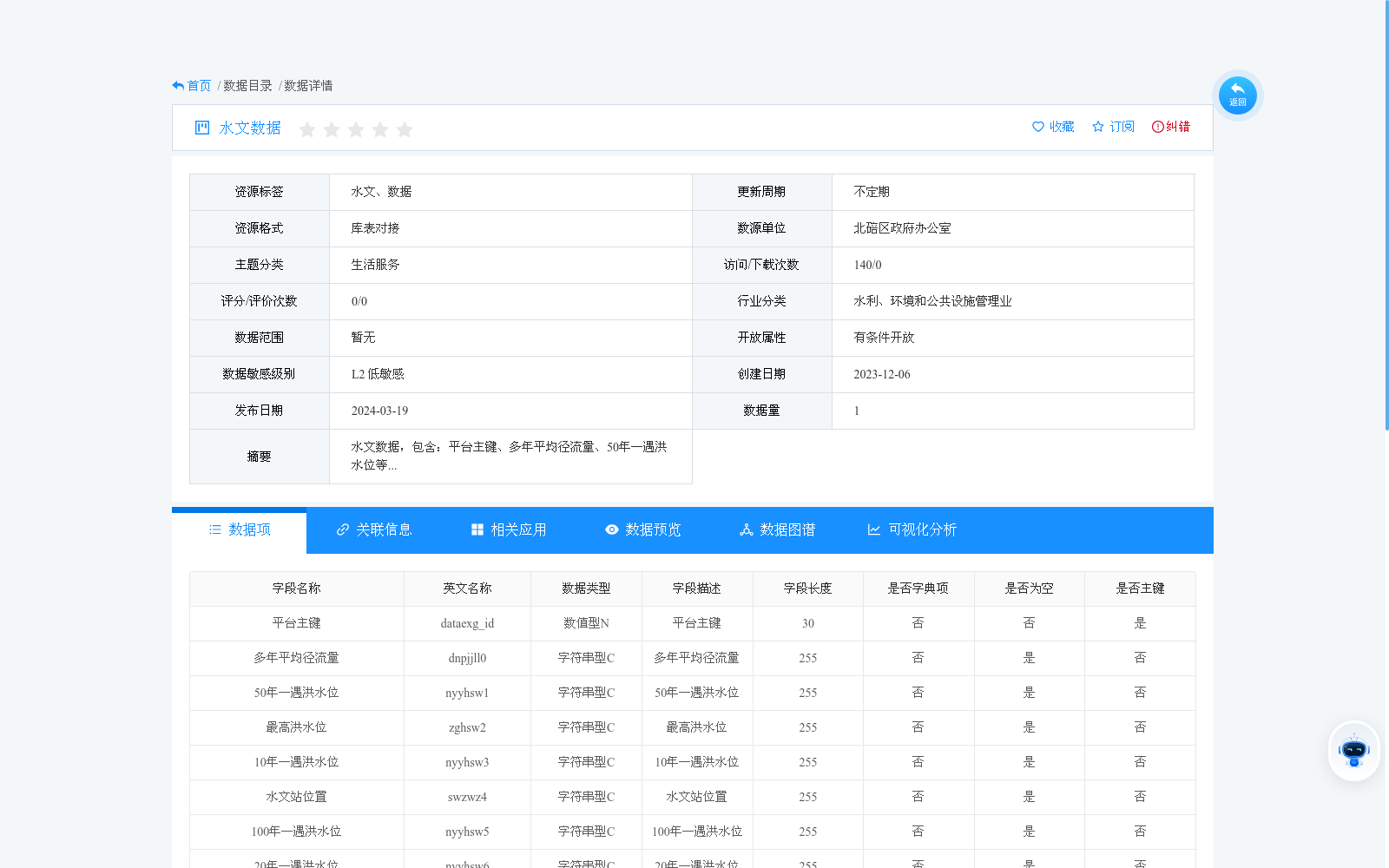Click the 不定期 update cycle value
The image size is (1389, 868).
coord(872,192)
